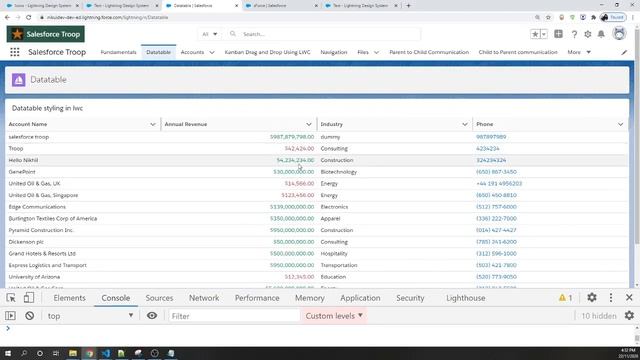Open the Fundamentals navigation tab
The width and height of the screenshot is (640, 360).
pyautogui.click(x=118, y=52)
